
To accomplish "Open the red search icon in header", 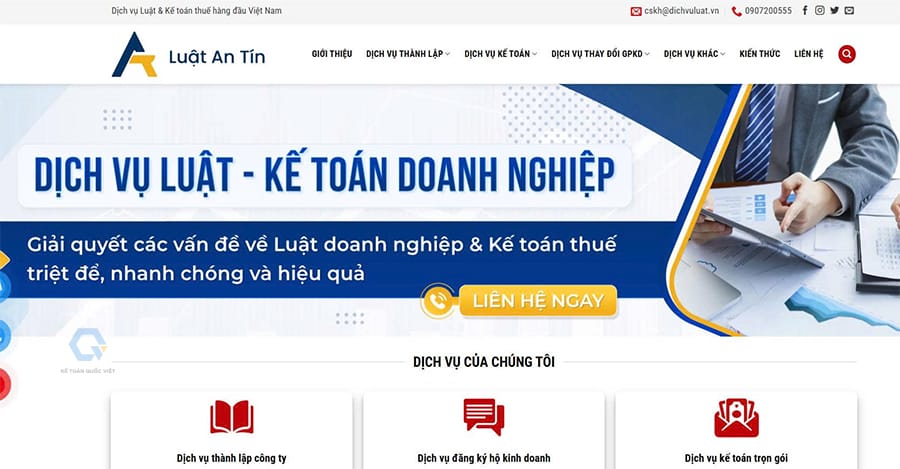I will click(x=847, y=54).
